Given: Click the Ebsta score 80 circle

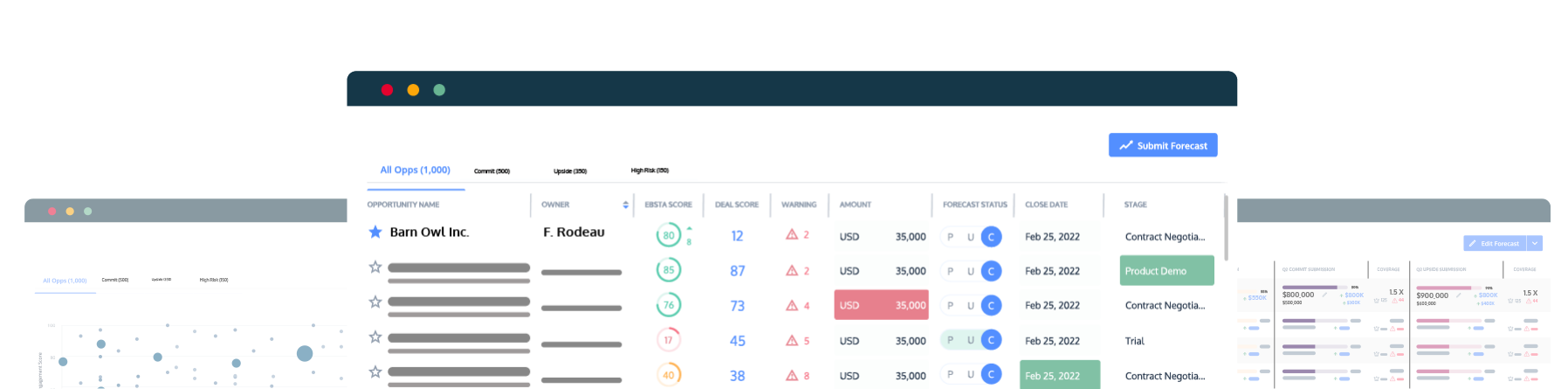Looking at the screenshot, I should (669, 235).
